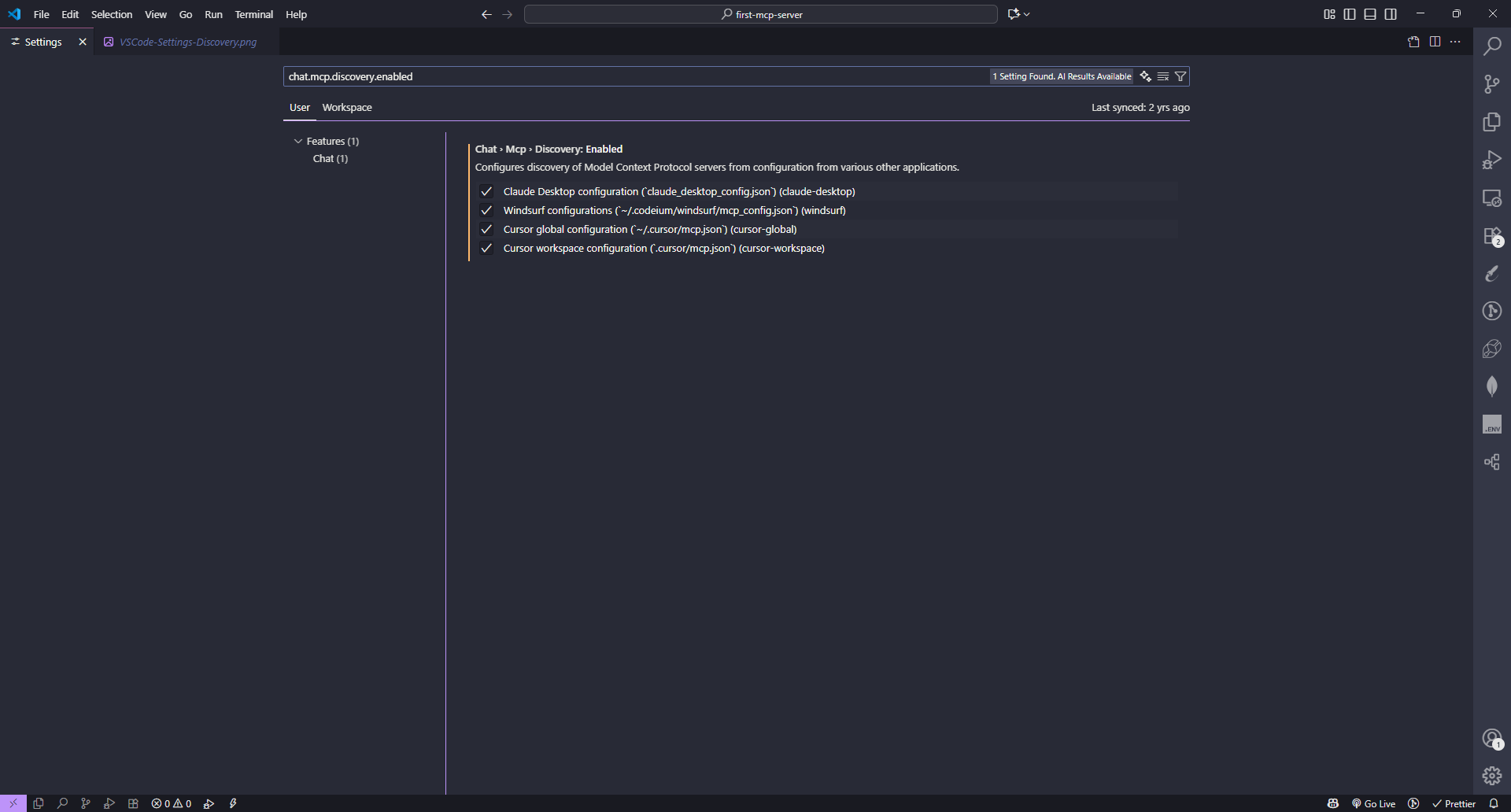This screenshot has height=812, width=1511.
Task: Click the lightning bolt status bar icon
Action: pos(233,803)
